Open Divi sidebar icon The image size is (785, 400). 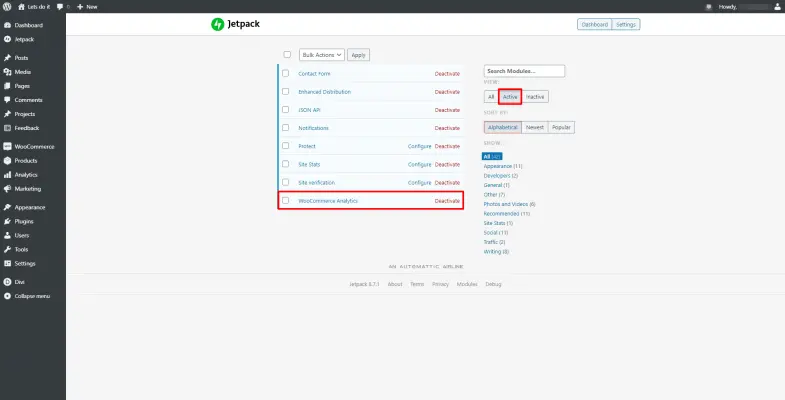click(x=7, y=282)
